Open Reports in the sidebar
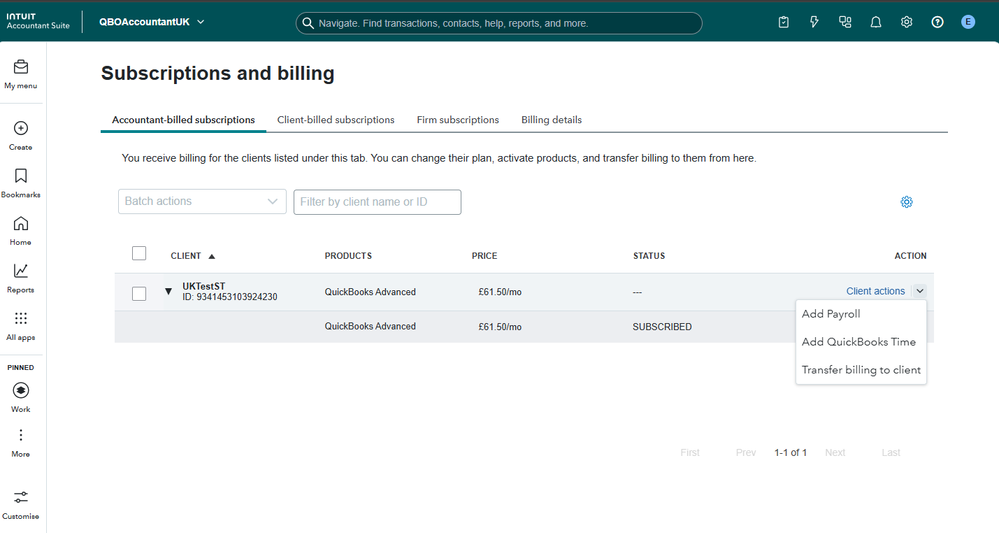999x533 pixels. click(20, 278)
